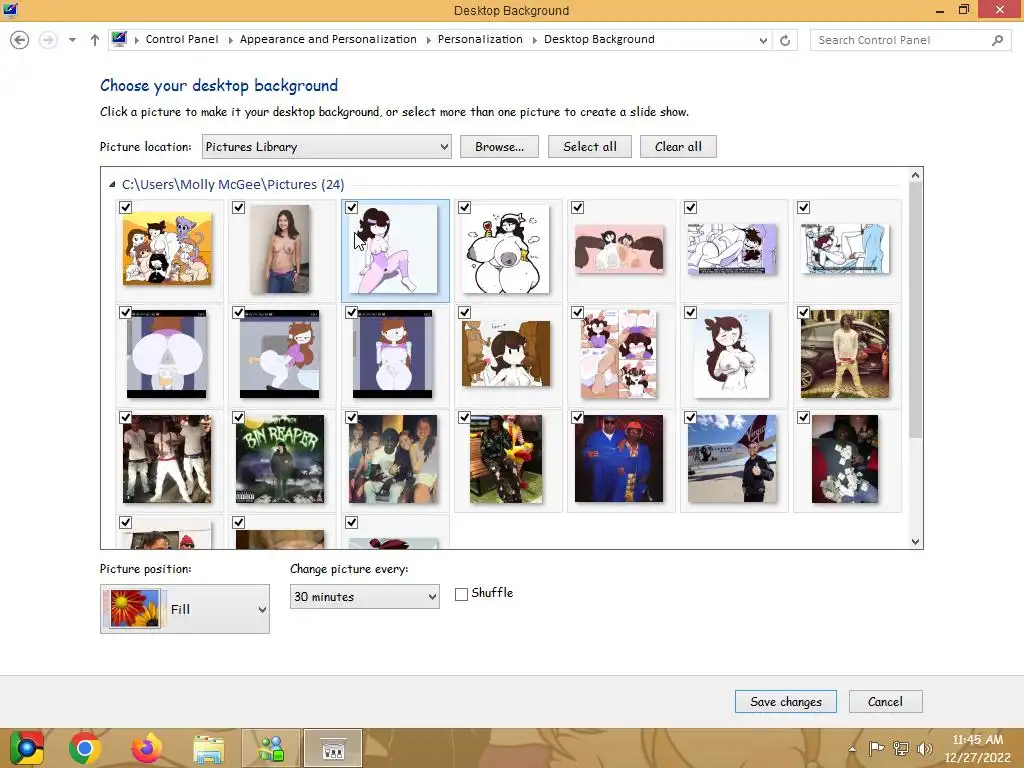This screenshot has width=1024, height=768.
Task: Expand the arrow after Control Panel breadcrumb
Action: pyautogui.click(x=231, y=40)
